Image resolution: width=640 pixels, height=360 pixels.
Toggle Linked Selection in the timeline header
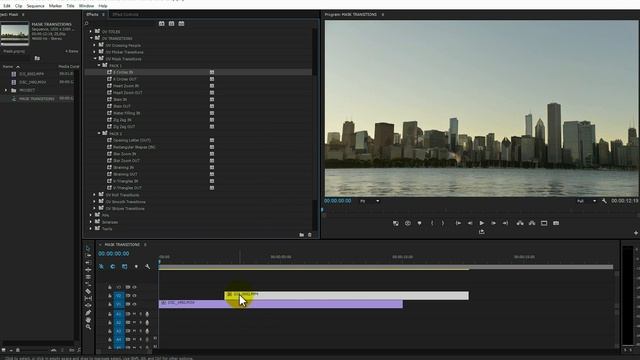tap(124, 267)
